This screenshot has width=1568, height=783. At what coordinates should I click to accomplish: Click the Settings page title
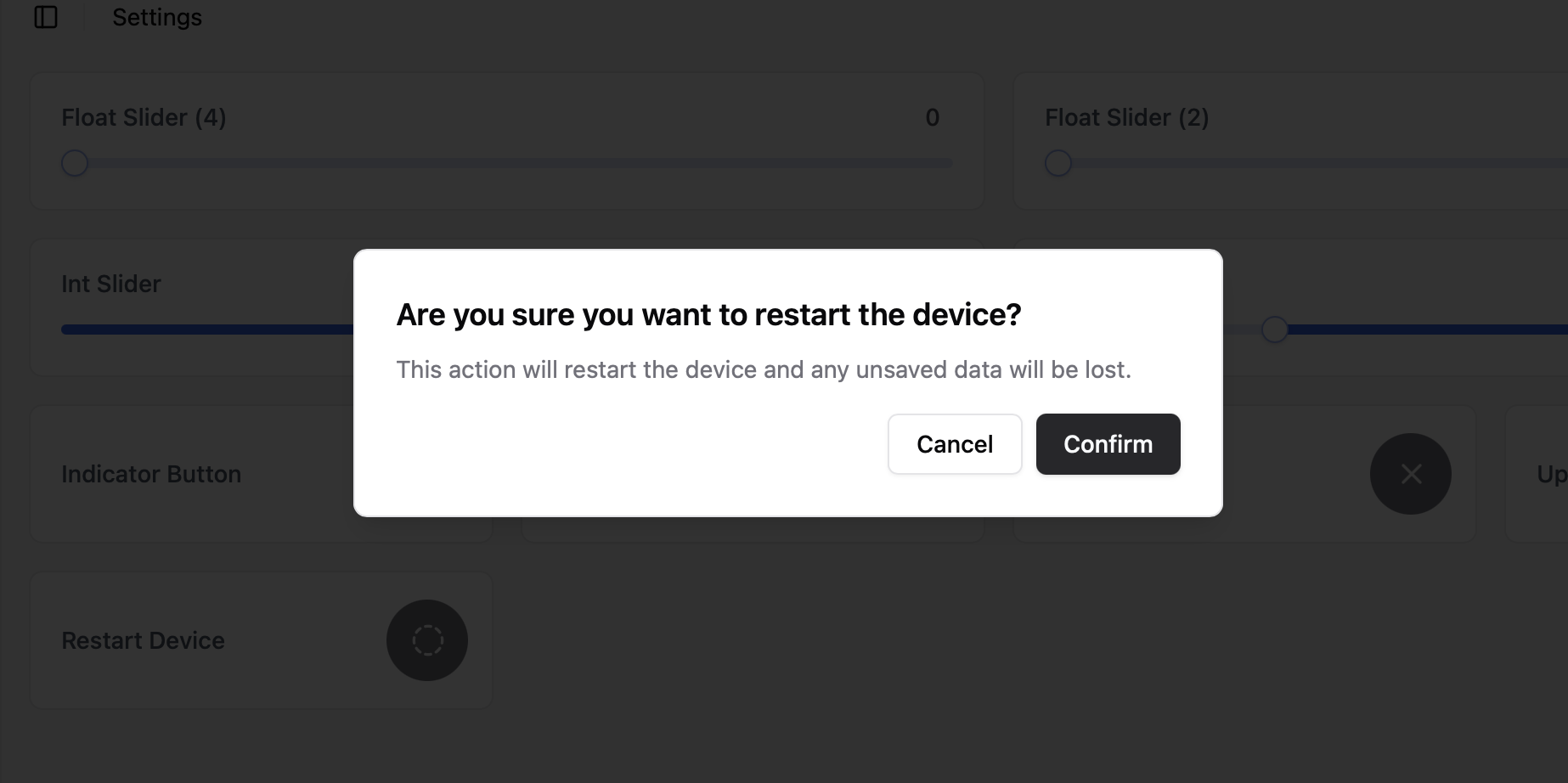pos(157,17)
